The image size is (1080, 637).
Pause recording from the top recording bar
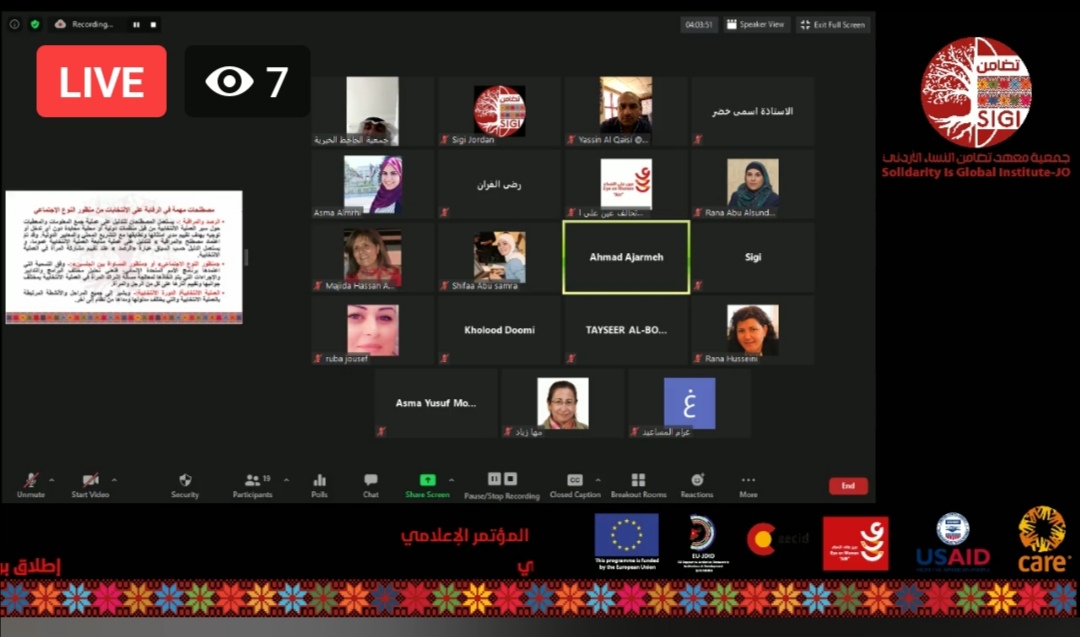coord(136,24)
